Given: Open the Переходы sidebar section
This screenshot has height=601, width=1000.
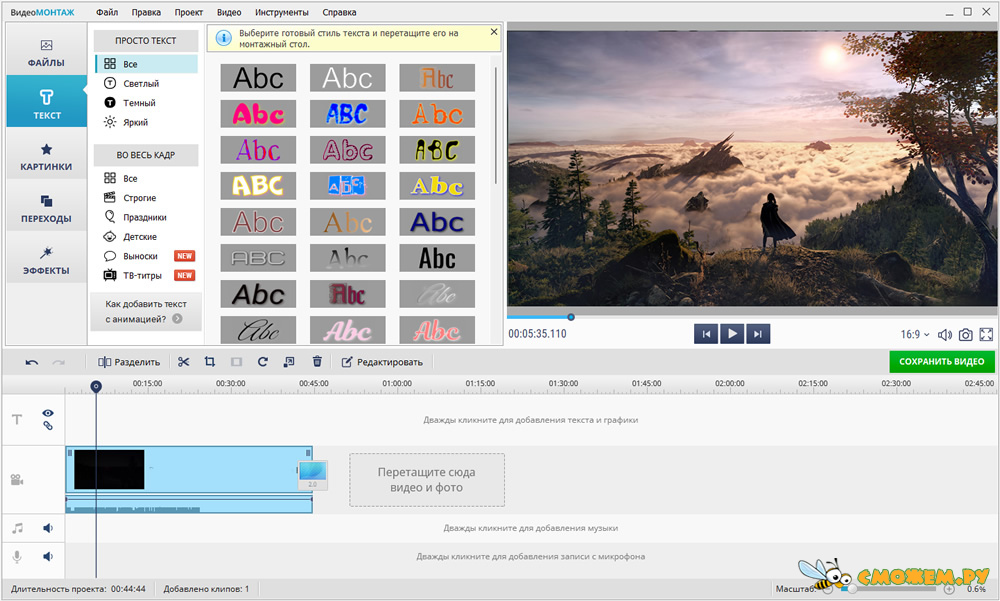Looking at the screenshot, I should (46, 209).
